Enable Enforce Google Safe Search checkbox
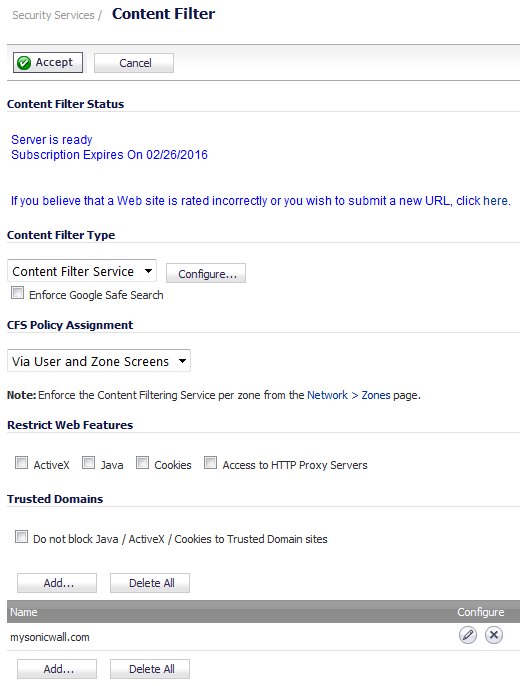The height and width of the screenshot is (686, 520). (17, 293)
